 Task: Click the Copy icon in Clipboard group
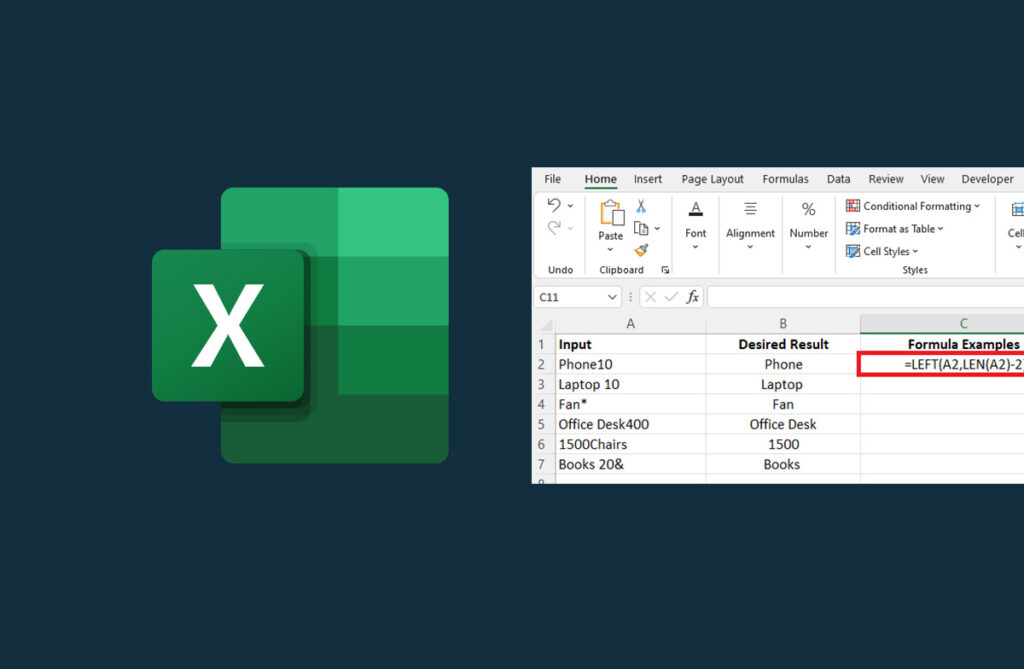[641, 228]
